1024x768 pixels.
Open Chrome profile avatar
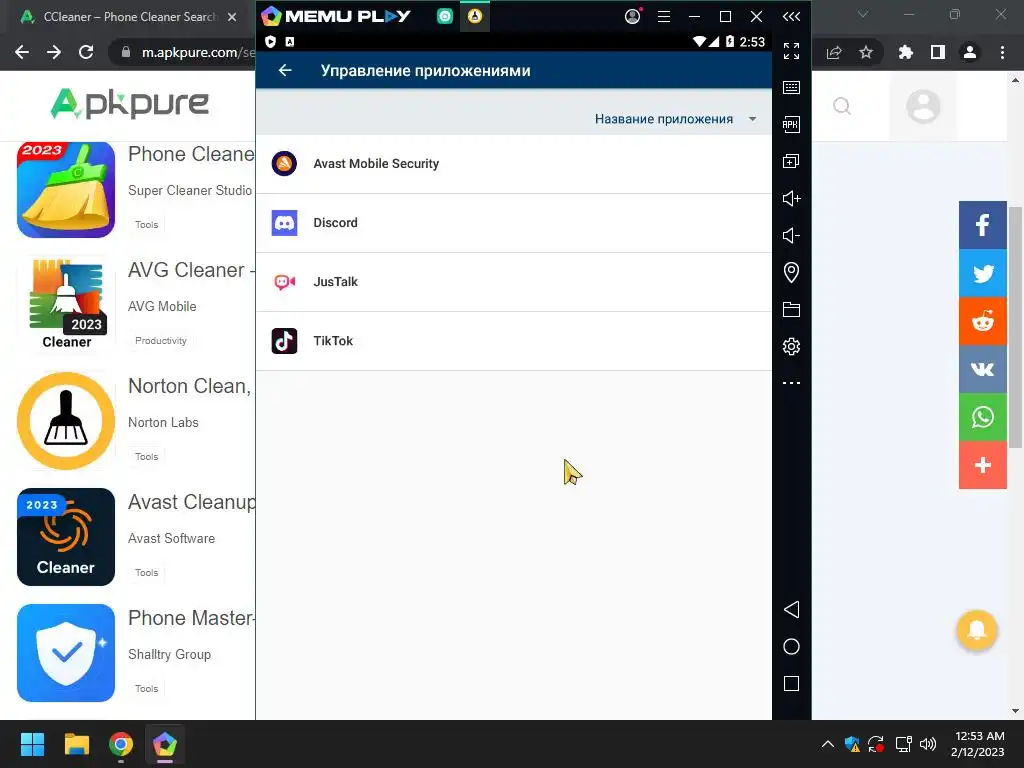pos(970,52)
